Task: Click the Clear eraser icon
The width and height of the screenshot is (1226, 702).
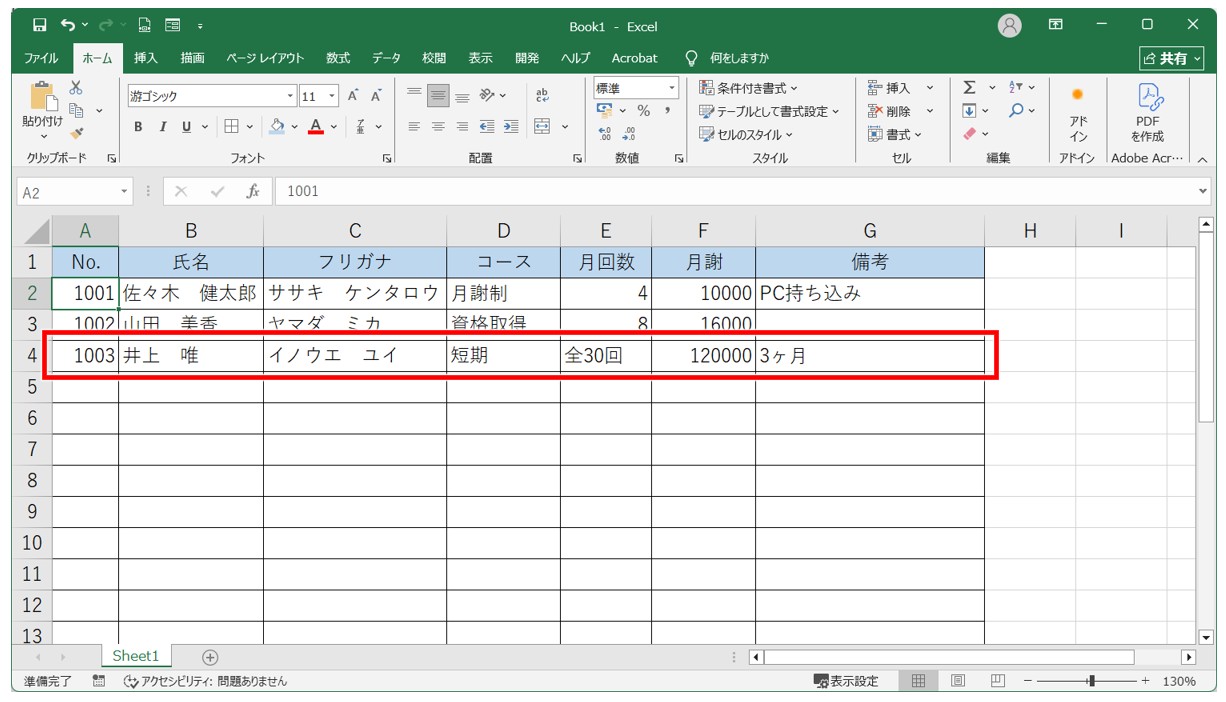Action: pyautogui.click(x=969, y=134)
